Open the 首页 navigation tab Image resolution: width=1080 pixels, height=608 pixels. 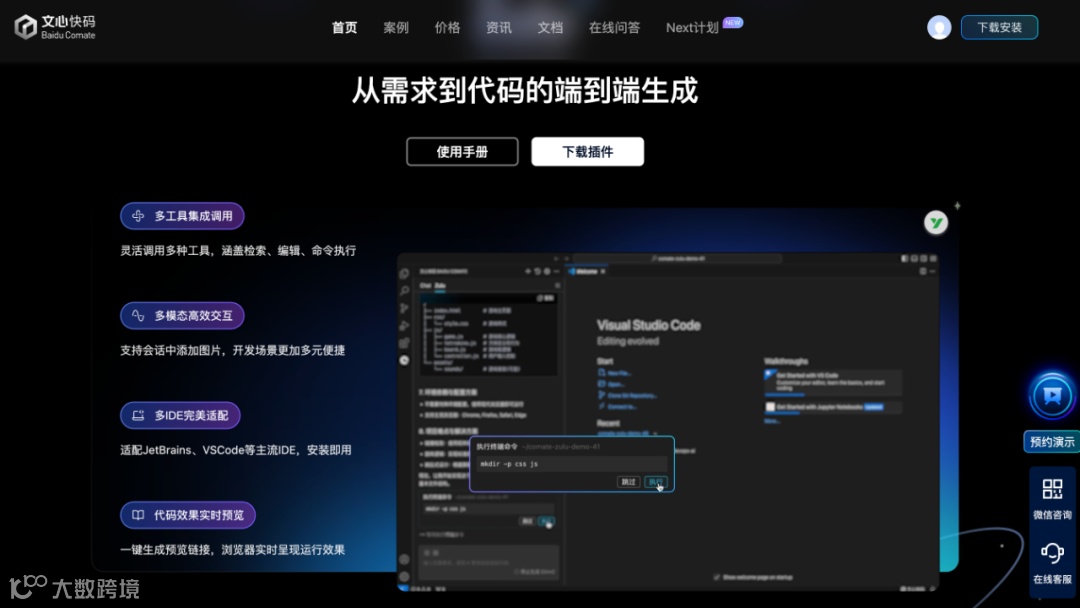tap(344, 28)
